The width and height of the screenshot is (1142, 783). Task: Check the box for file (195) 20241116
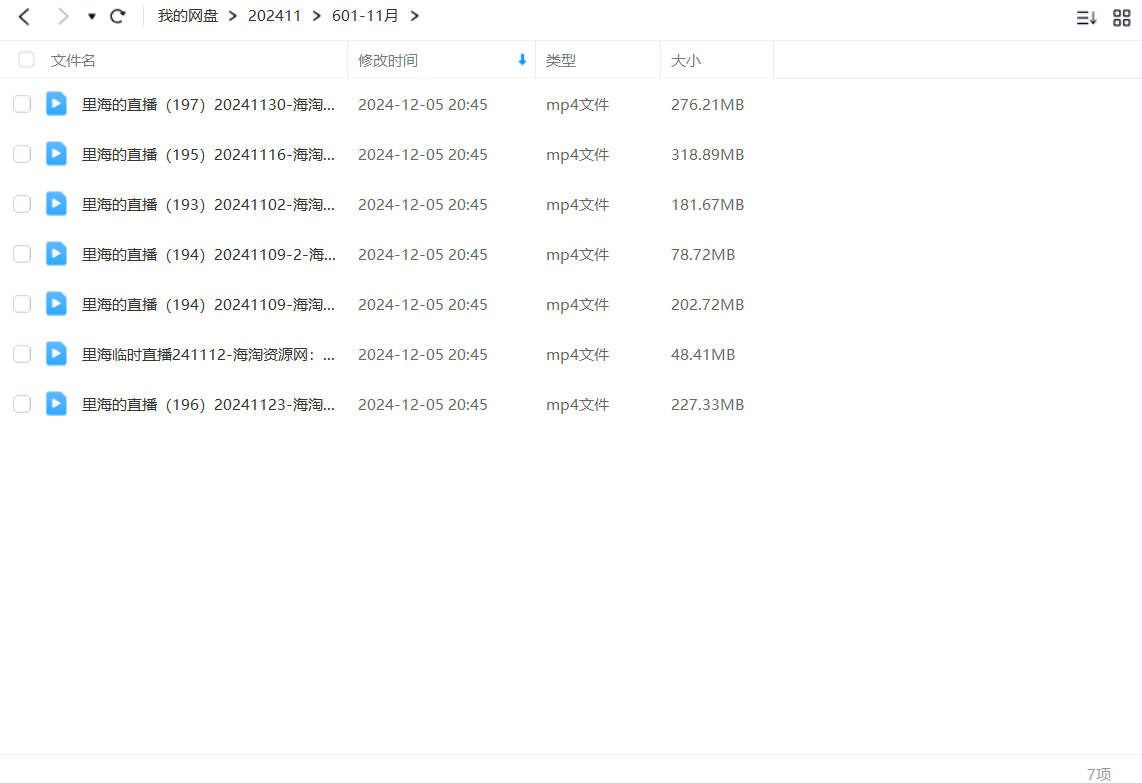[22, 154]
